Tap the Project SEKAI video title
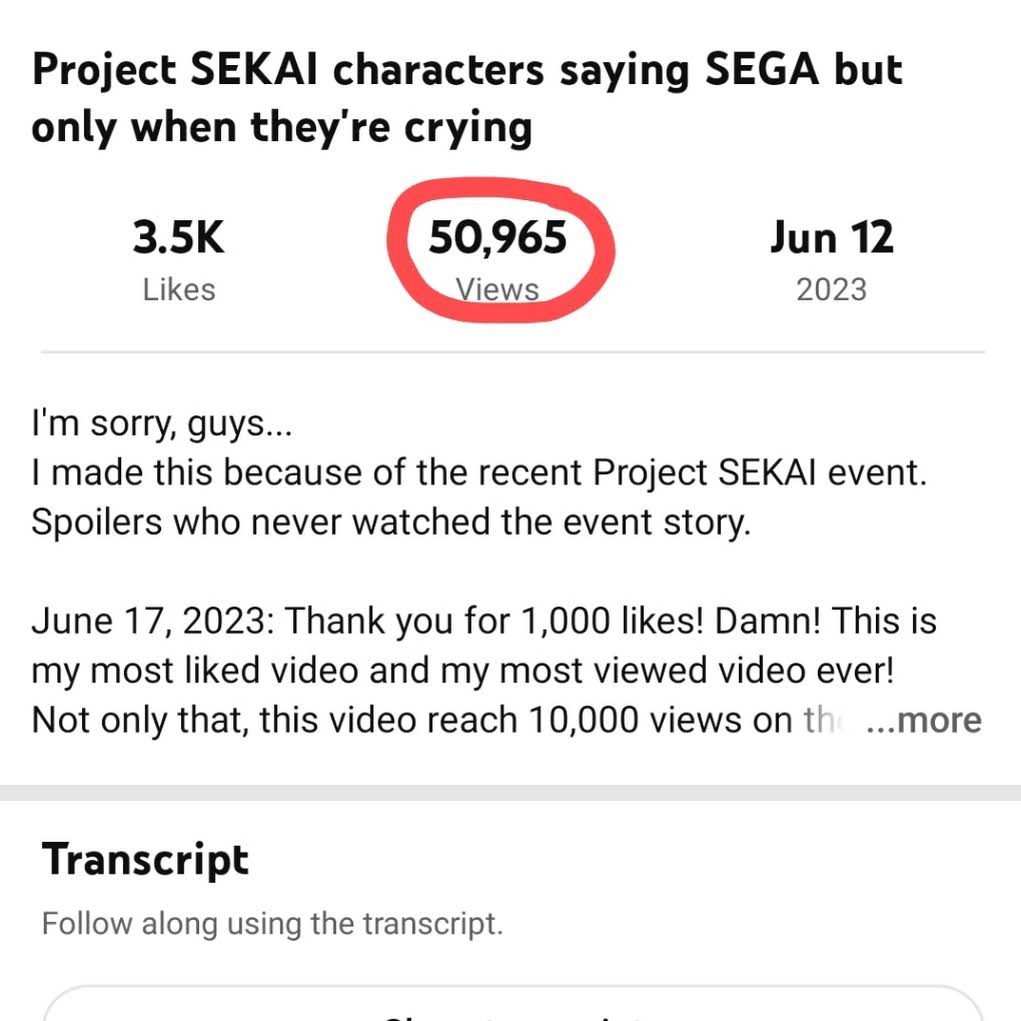This screenshot has height=1021, width=1021. click(x=466, y=98)
